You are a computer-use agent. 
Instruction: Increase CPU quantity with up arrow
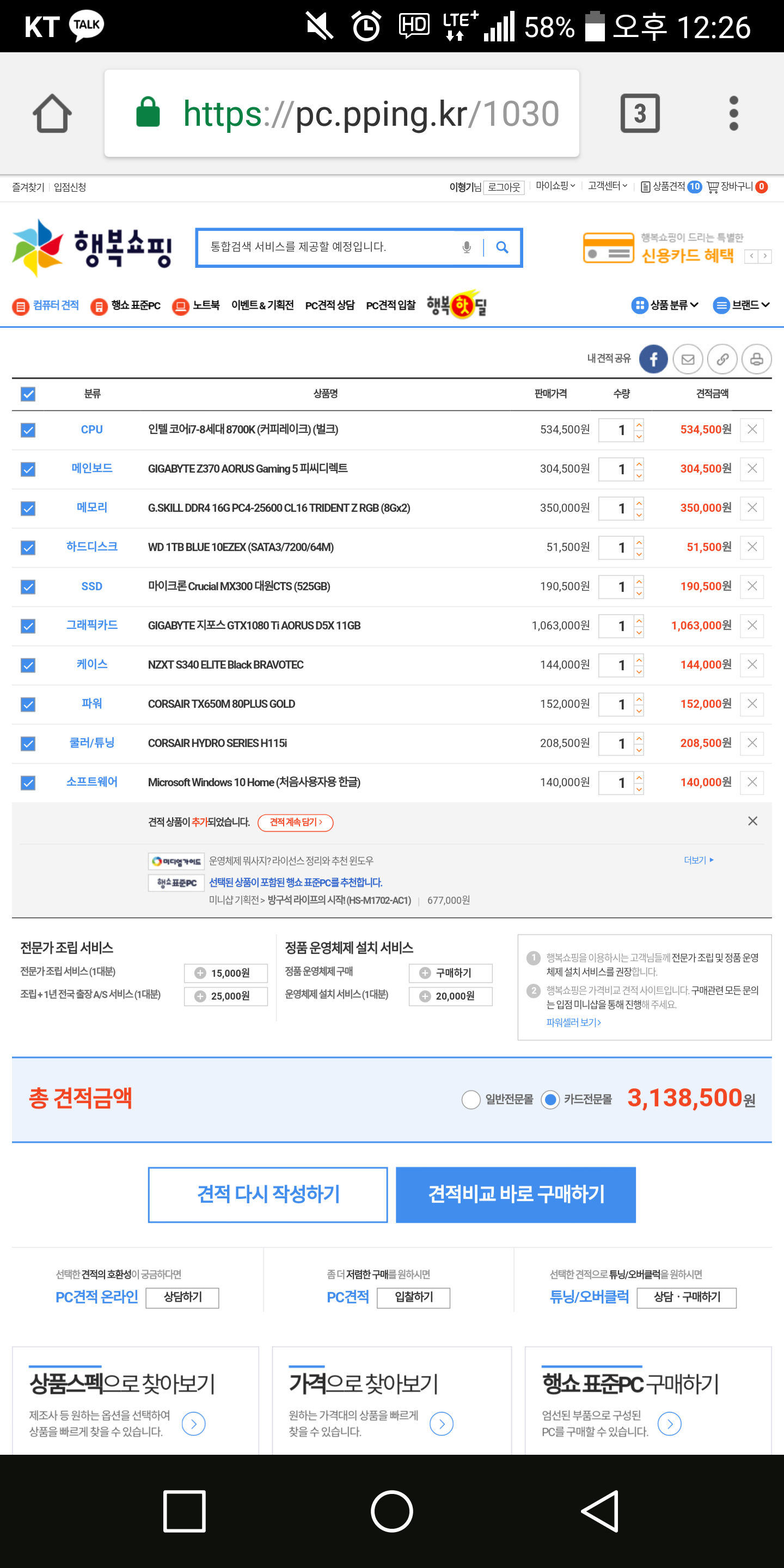pyautogui.click(x=639, y=424)
